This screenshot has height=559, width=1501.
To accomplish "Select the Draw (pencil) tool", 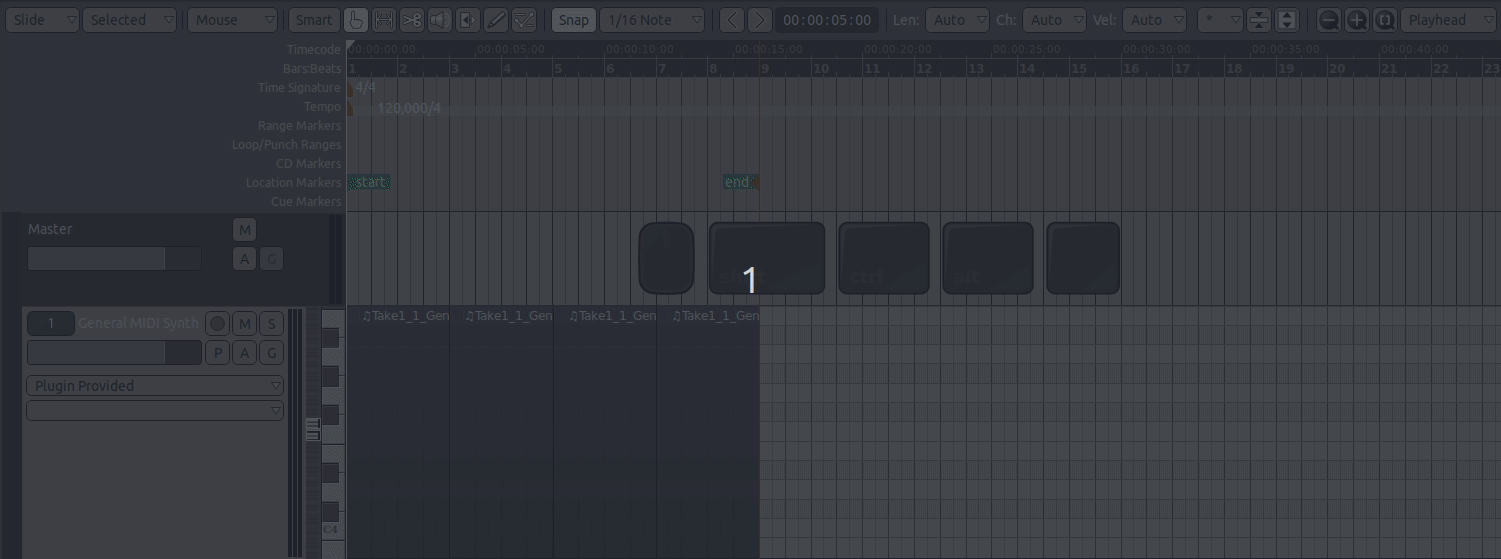I will click(x=495, y=20).
